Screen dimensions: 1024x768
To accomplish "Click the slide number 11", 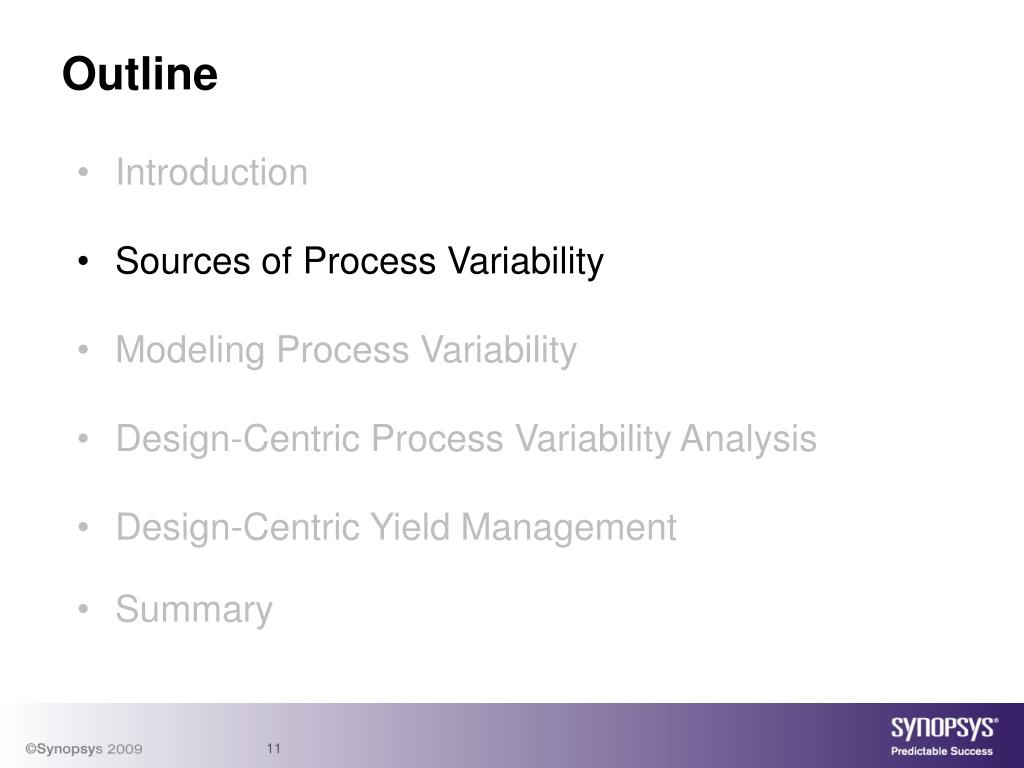I will click(x=274, y=748).
